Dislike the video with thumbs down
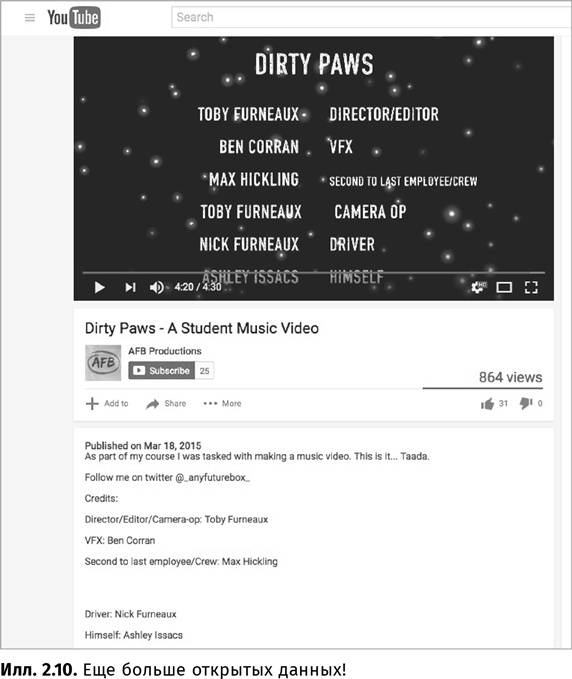This screenshot has height=679, width=572. [x=531, y=404]
